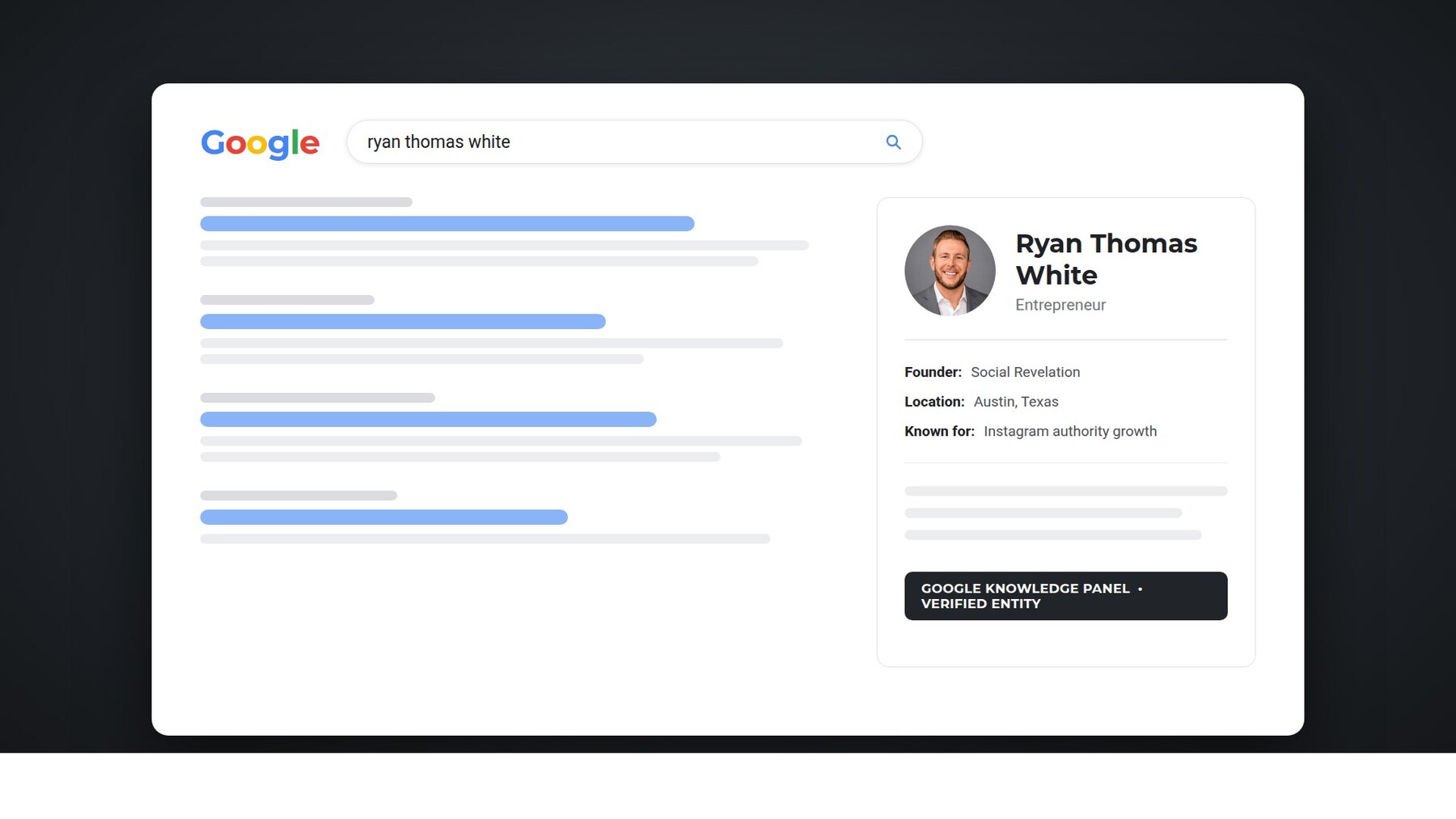Viewport: 1456px width, 819px height.
Task: Click the 'Social Revelation' founder value
Action: [1025, 372]
